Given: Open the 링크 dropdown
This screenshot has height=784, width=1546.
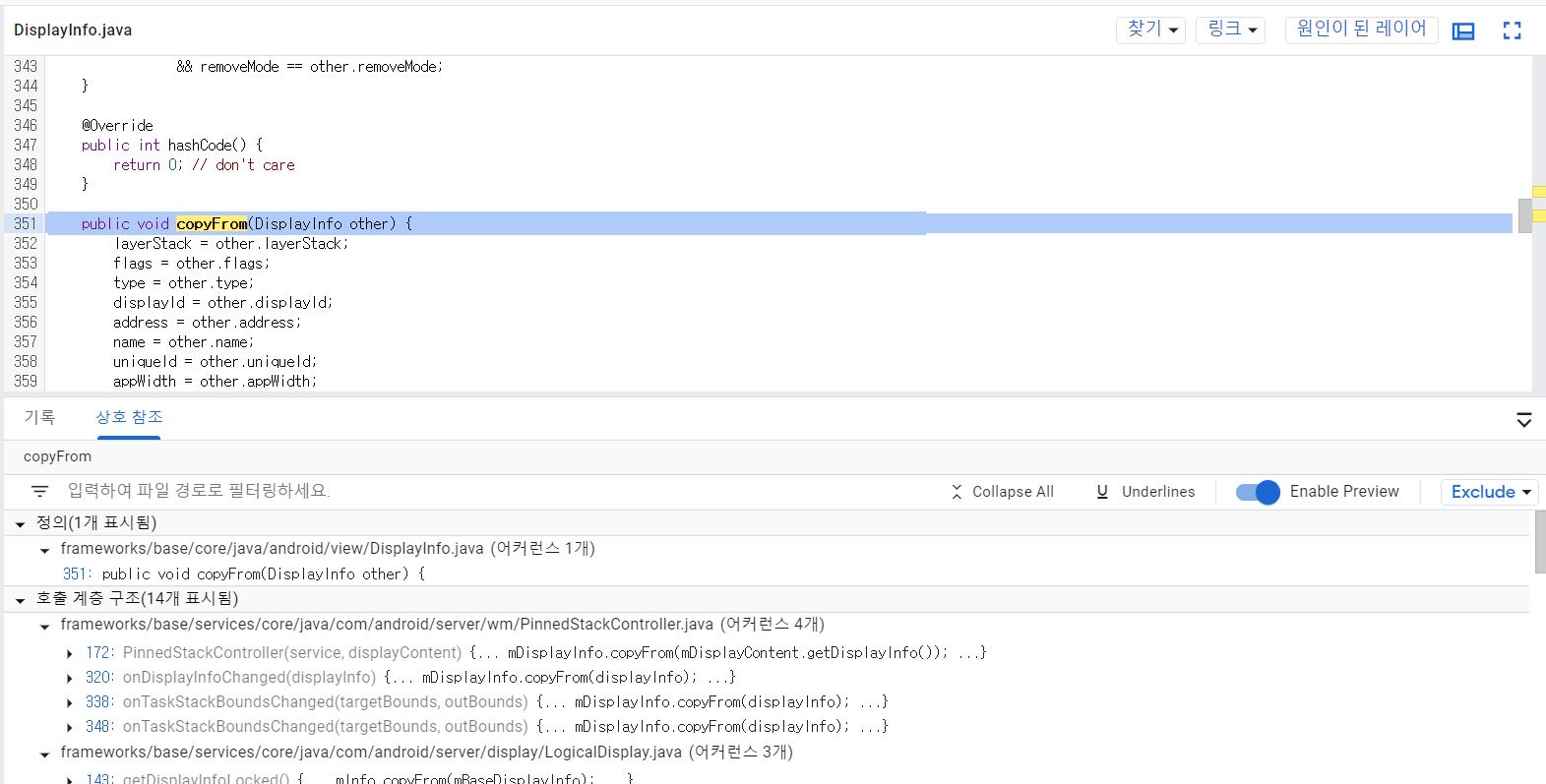Looking at the screenshot, I should [1231, 30].
